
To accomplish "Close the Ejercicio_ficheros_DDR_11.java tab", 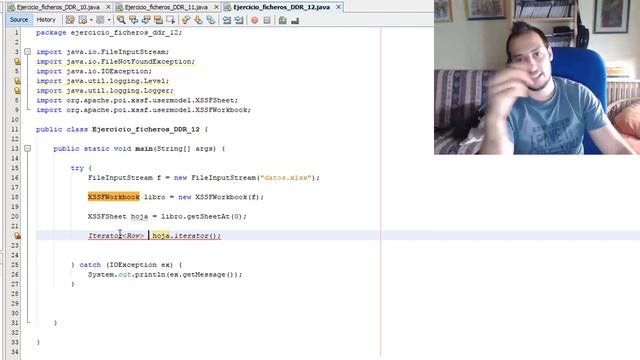I will [216, 7].
